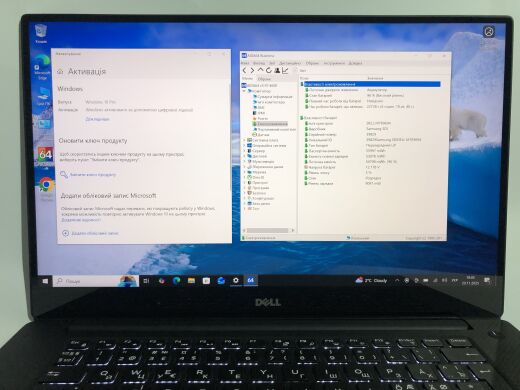The image size is (520, 390).
Task: Open Microsoft Store from the taskbar
Action: click(206, 281)
